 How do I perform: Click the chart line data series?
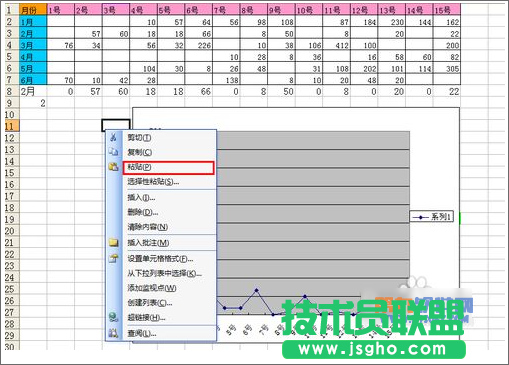pos(257,291)
